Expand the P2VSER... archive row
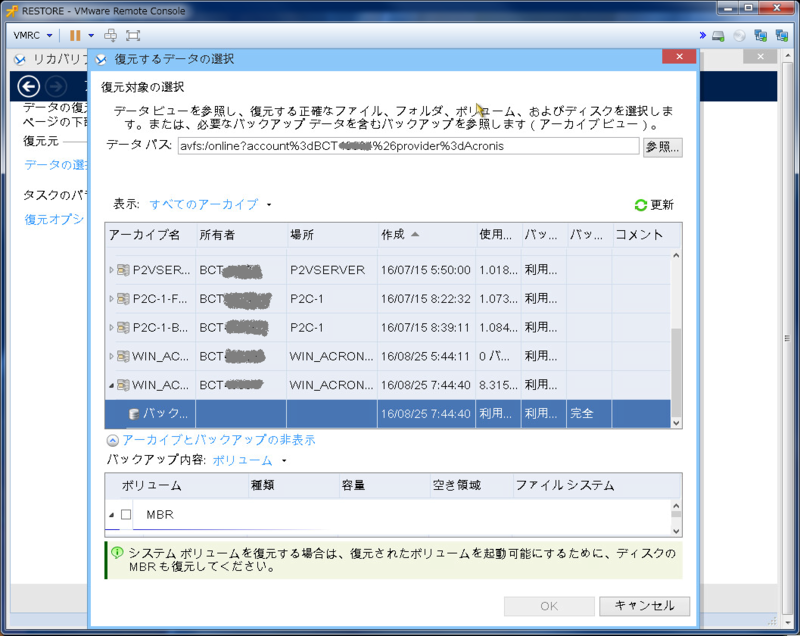 click(x=112, y=270)
